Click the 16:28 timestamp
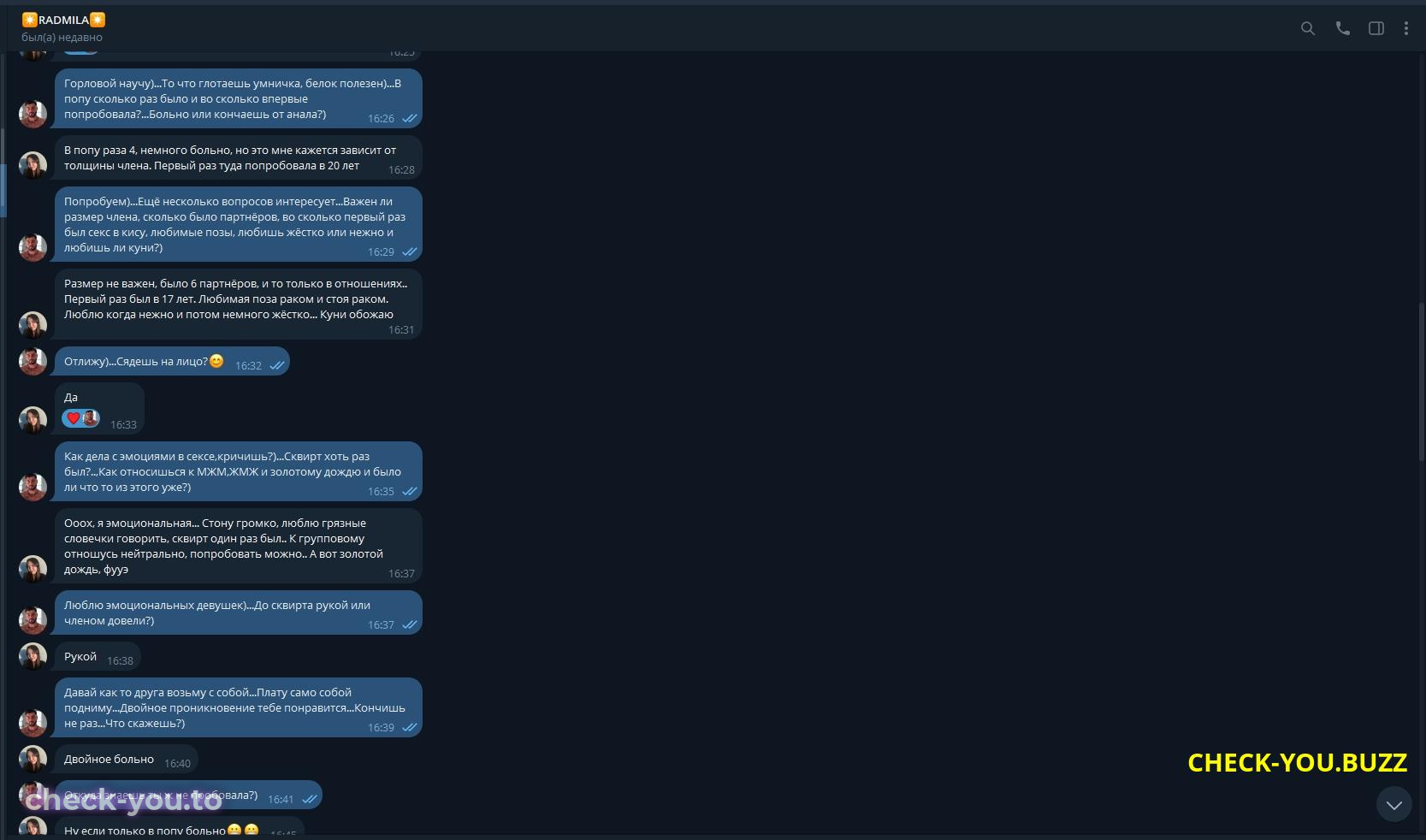This screenshot has height=840, width=1426. coord(401,170)
